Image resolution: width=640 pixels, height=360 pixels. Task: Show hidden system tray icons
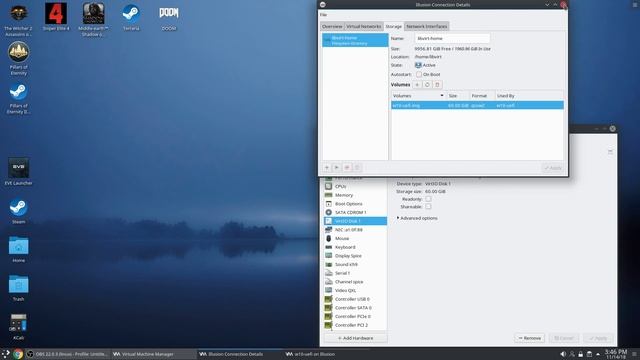pyautogui.click(x=598, y=354)
